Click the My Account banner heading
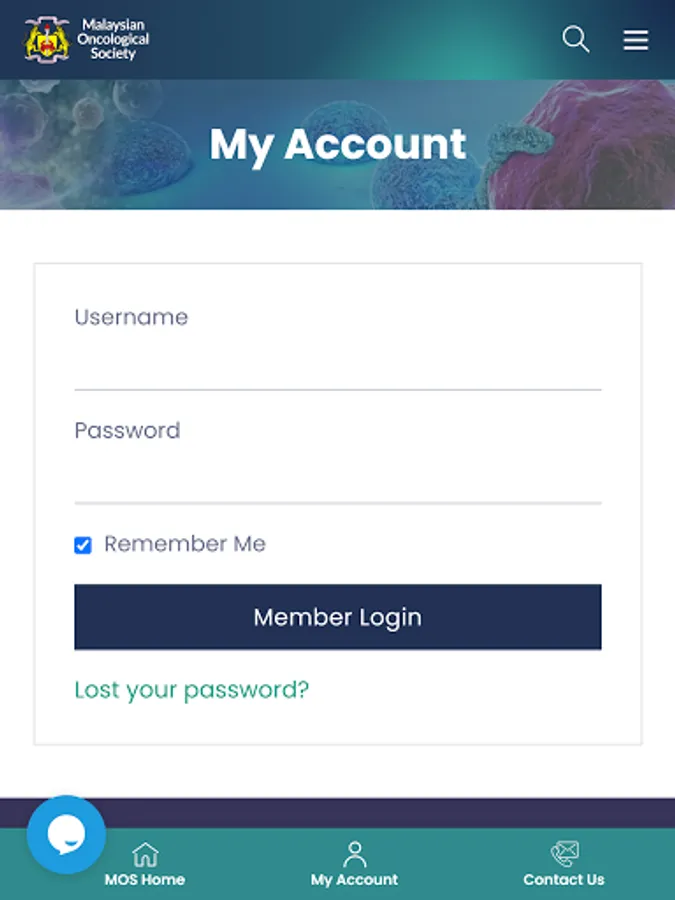The image size is (675, 900). pos(338,145)
